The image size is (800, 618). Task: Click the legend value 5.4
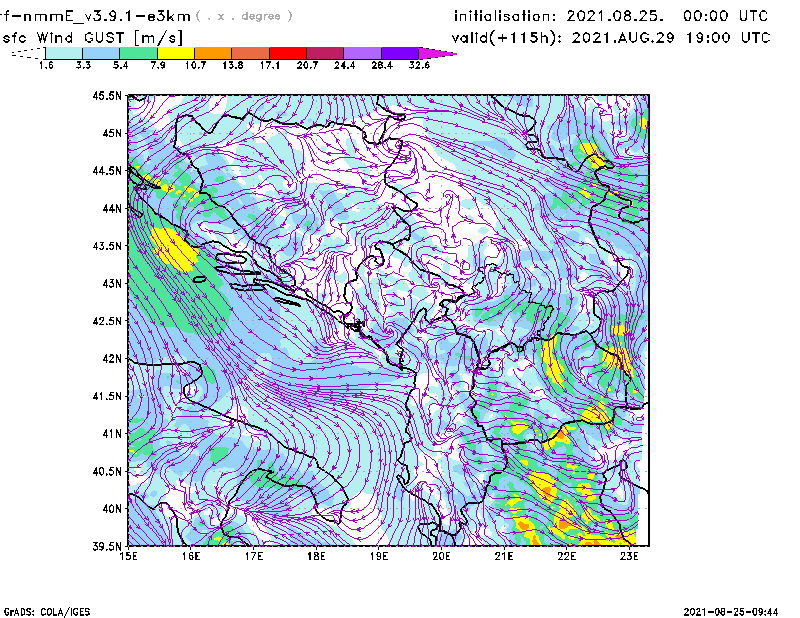click(120, 65)
